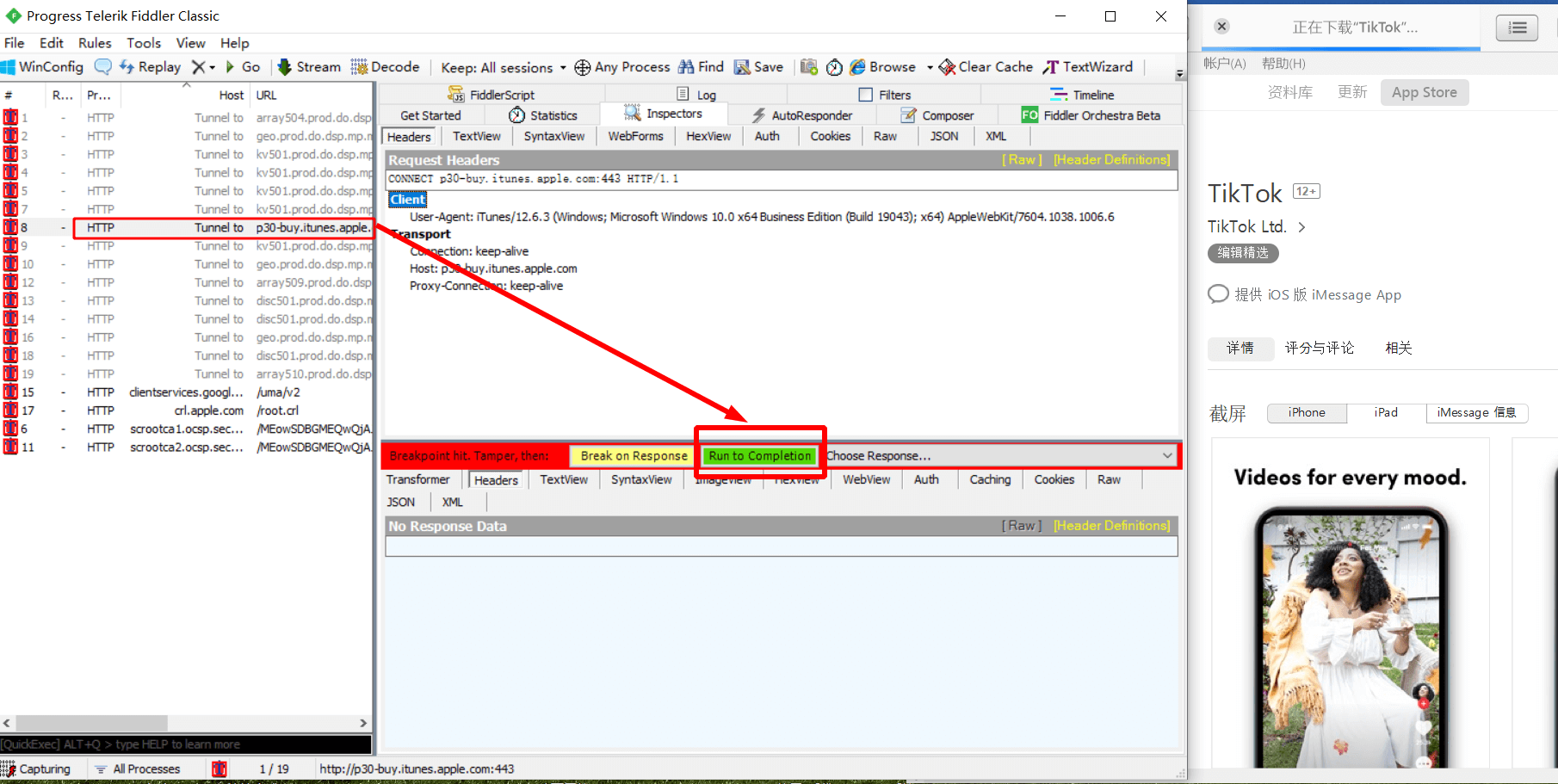Select session 8 p30-buy.itunes.apple row
The height and width of the screenshot is (784, 1558).
[x=187, y=227]
